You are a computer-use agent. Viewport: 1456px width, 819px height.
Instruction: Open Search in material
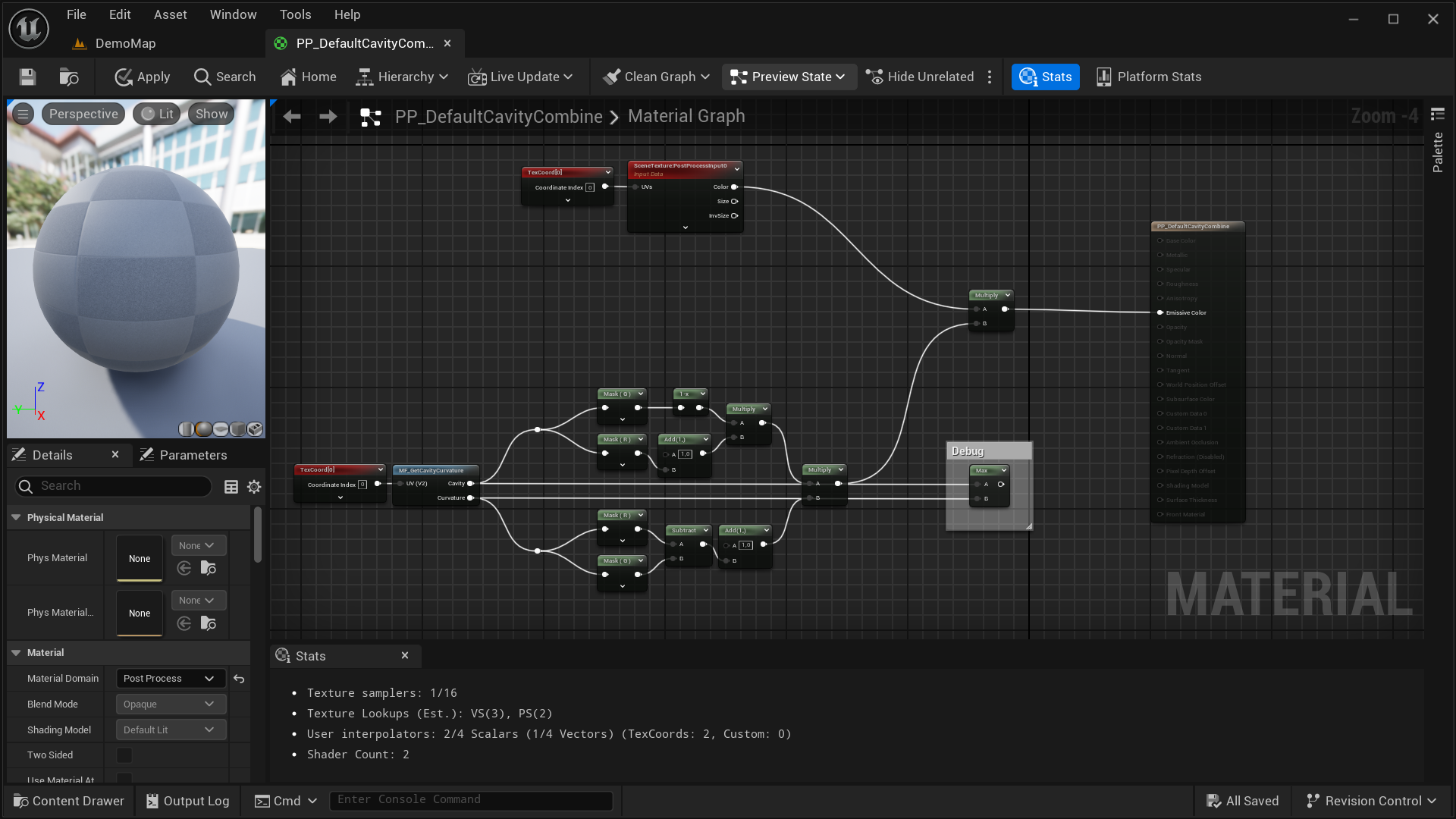coord(224,77)
